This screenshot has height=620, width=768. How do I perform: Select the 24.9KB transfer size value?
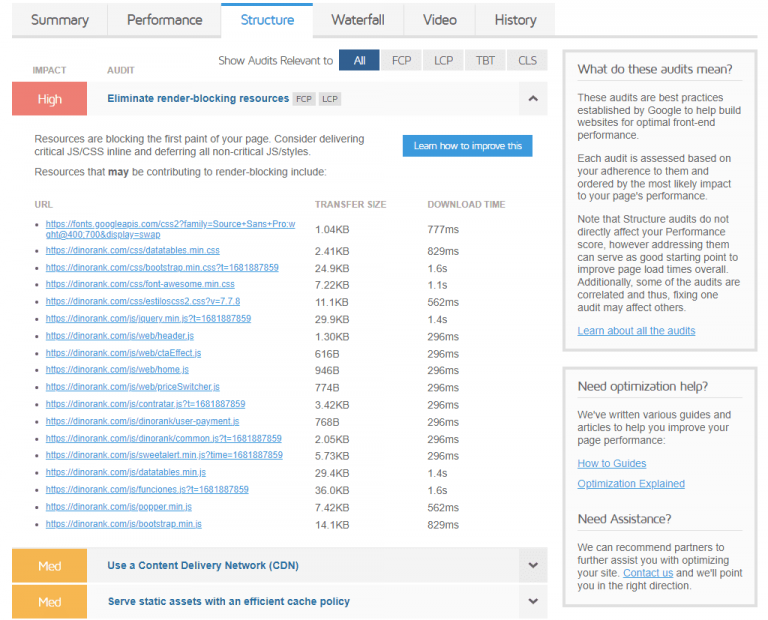(x=332, y=268)
